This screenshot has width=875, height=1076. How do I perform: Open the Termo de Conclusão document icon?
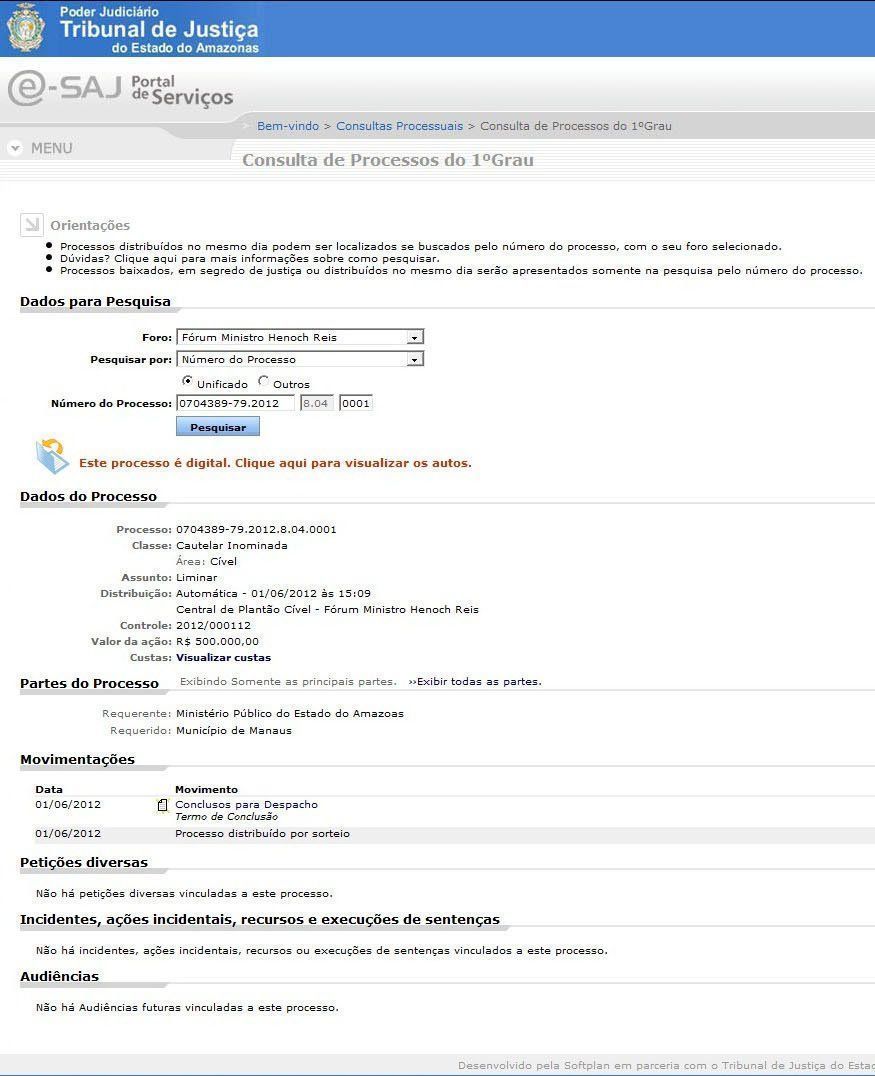[163, 805]
